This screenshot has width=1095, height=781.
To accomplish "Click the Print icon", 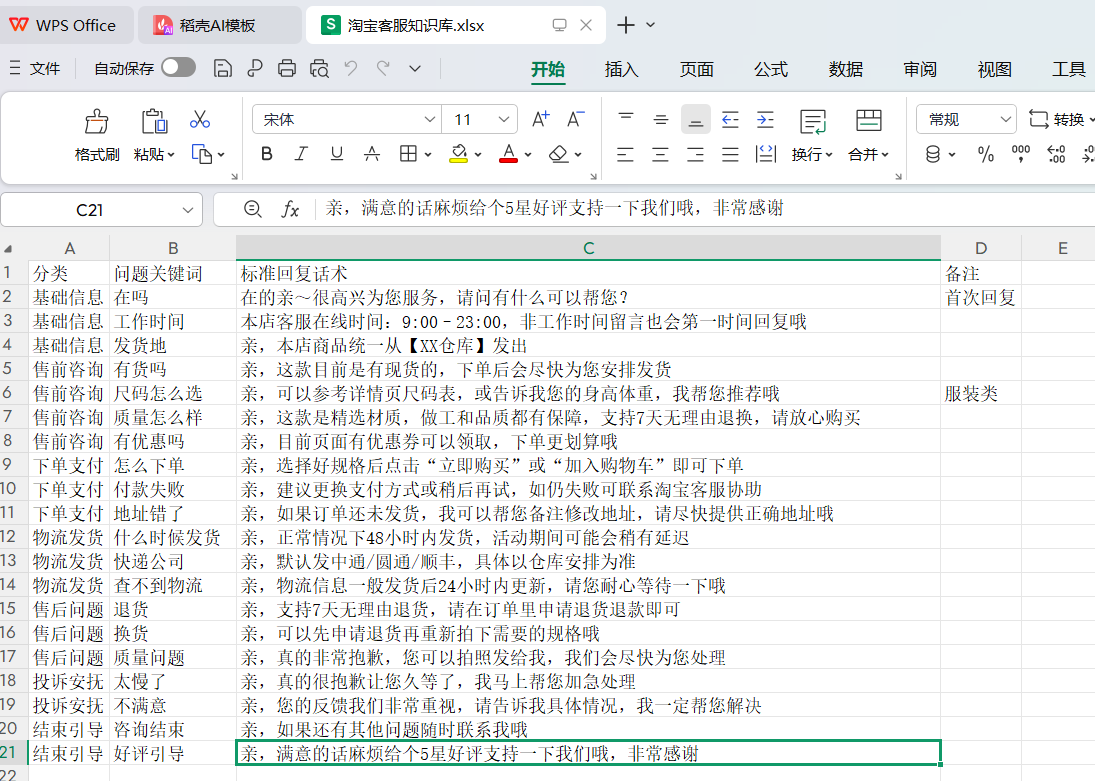I will [286, 68].
